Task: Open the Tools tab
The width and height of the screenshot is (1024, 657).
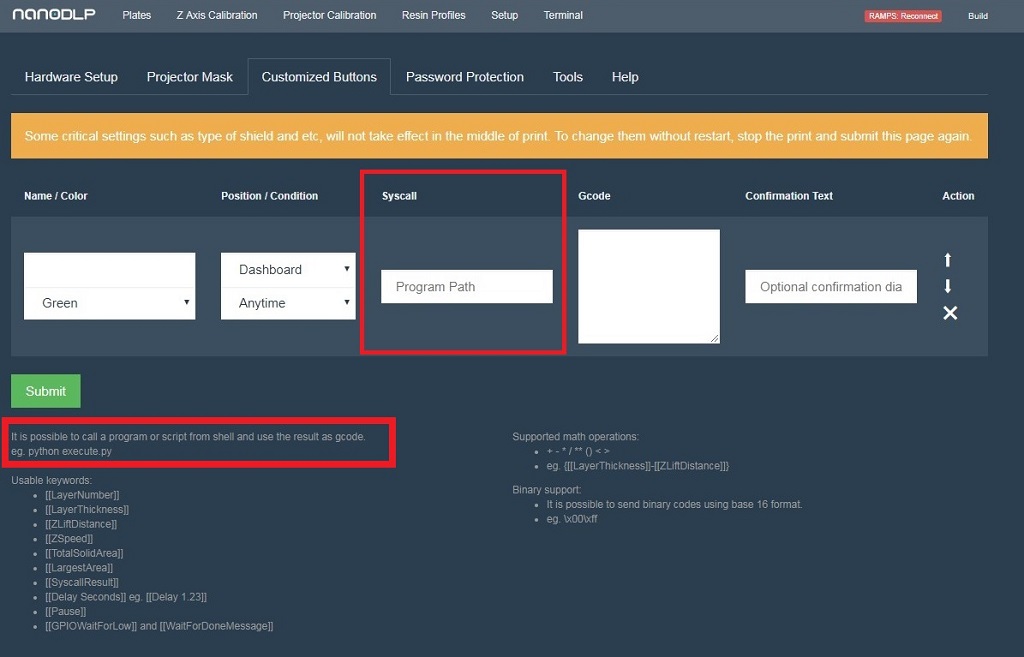Action: tap(568, 77)
